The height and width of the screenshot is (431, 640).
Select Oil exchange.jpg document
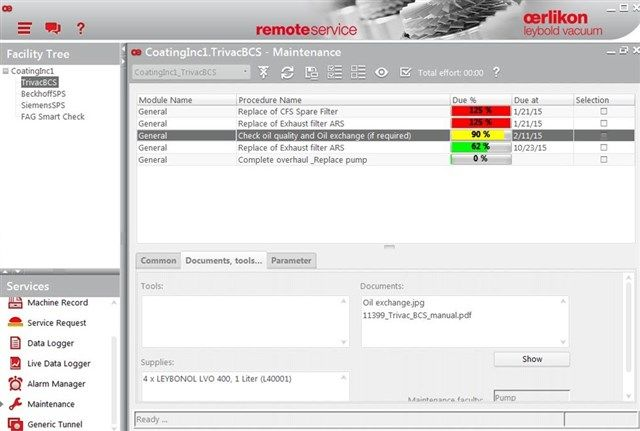(393, 303)
